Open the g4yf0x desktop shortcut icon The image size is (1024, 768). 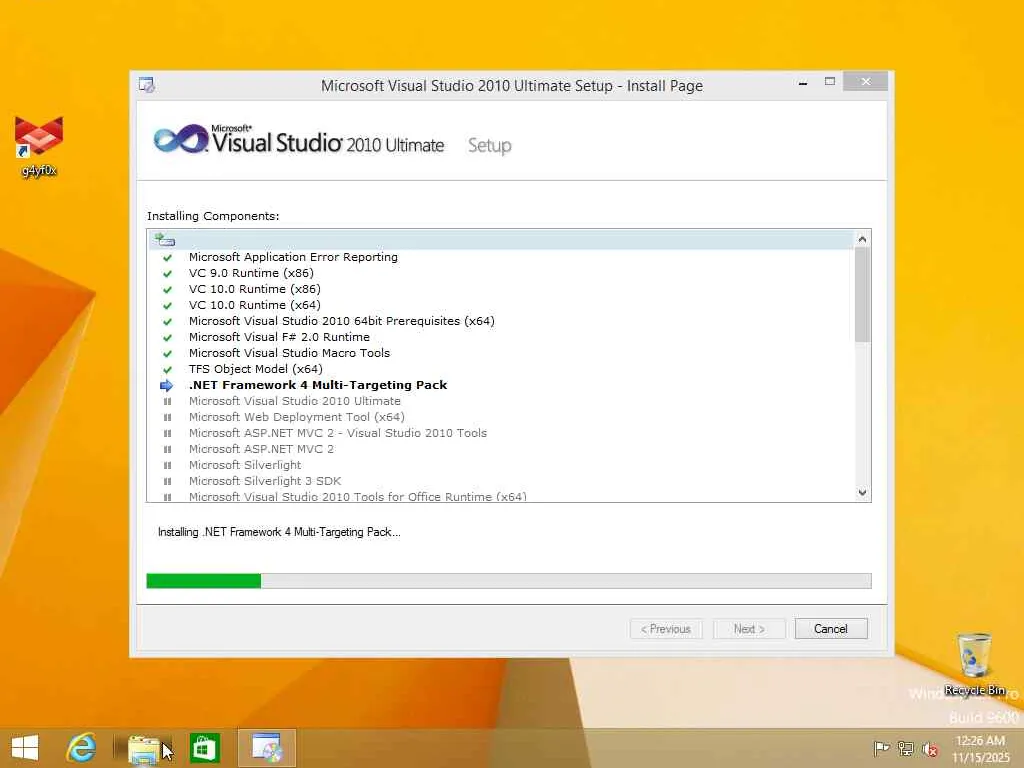pos(39,146)
